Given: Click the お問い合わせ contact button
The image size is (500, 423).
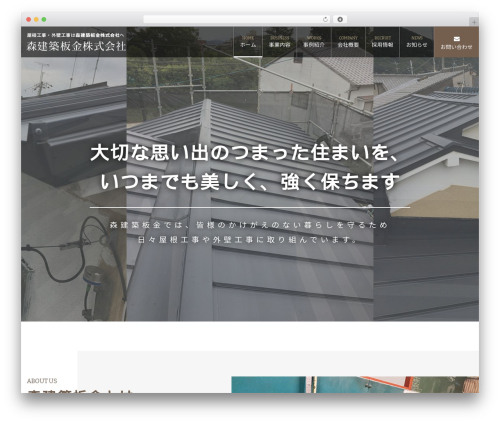Looking at the screenshot, I should 456,42.
